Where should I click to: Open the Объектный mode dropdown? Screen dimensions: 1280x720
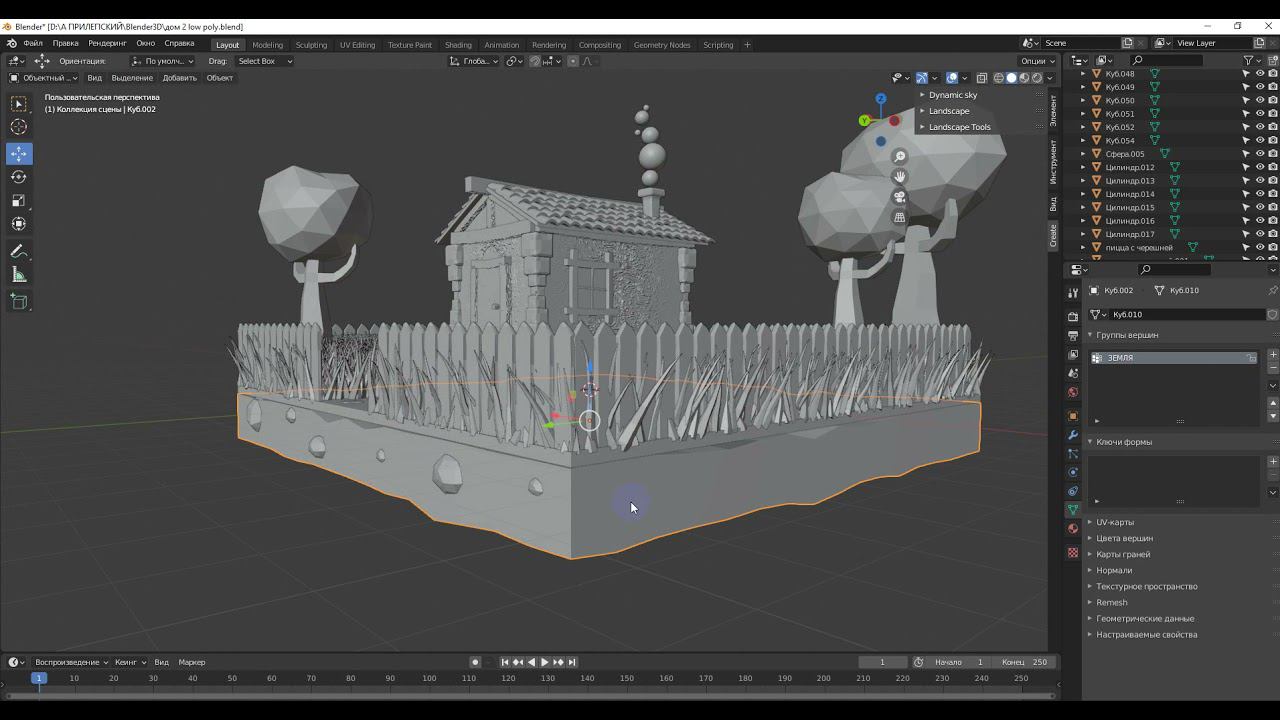pos(42,78)
